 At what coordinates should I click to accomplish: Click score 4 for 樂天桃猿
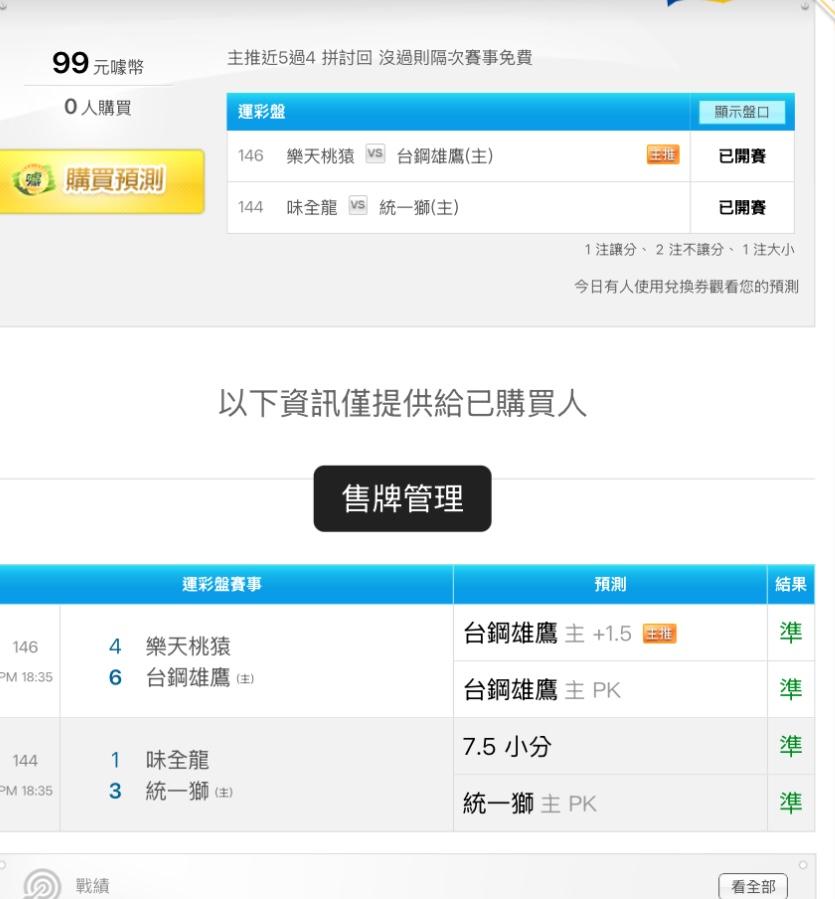(x=115, y=646)
